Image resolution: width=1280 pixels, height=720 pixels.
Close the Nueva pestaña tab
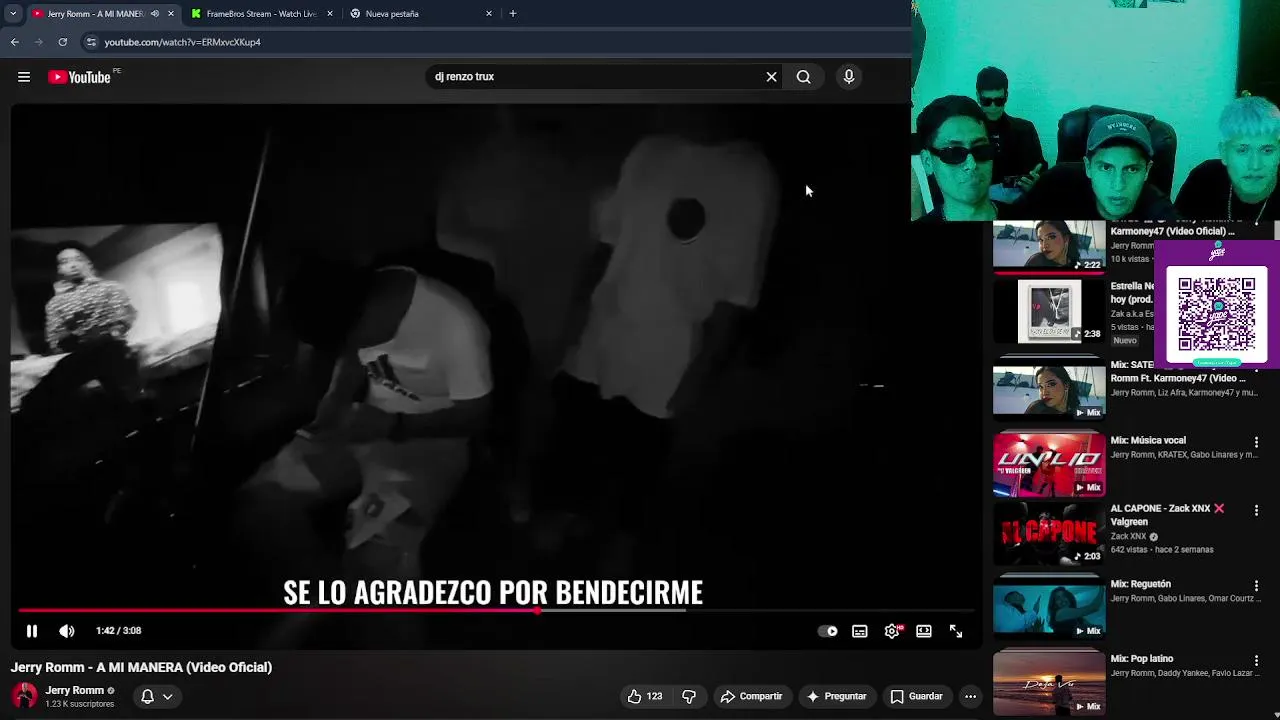click(489, 14)
